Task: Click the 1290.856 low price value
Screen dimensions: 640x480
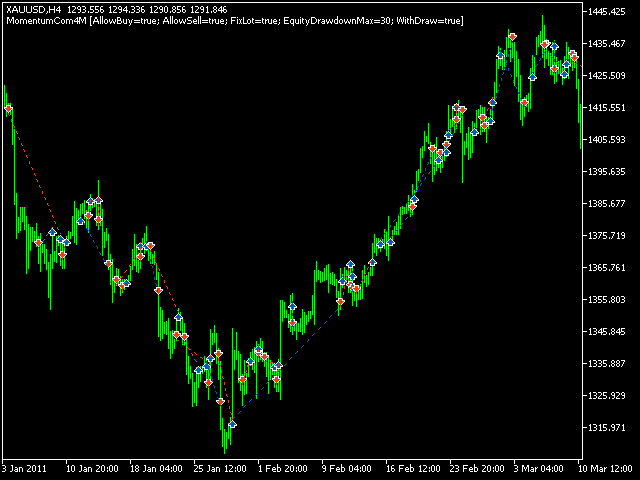Action: tap(167, 9)
